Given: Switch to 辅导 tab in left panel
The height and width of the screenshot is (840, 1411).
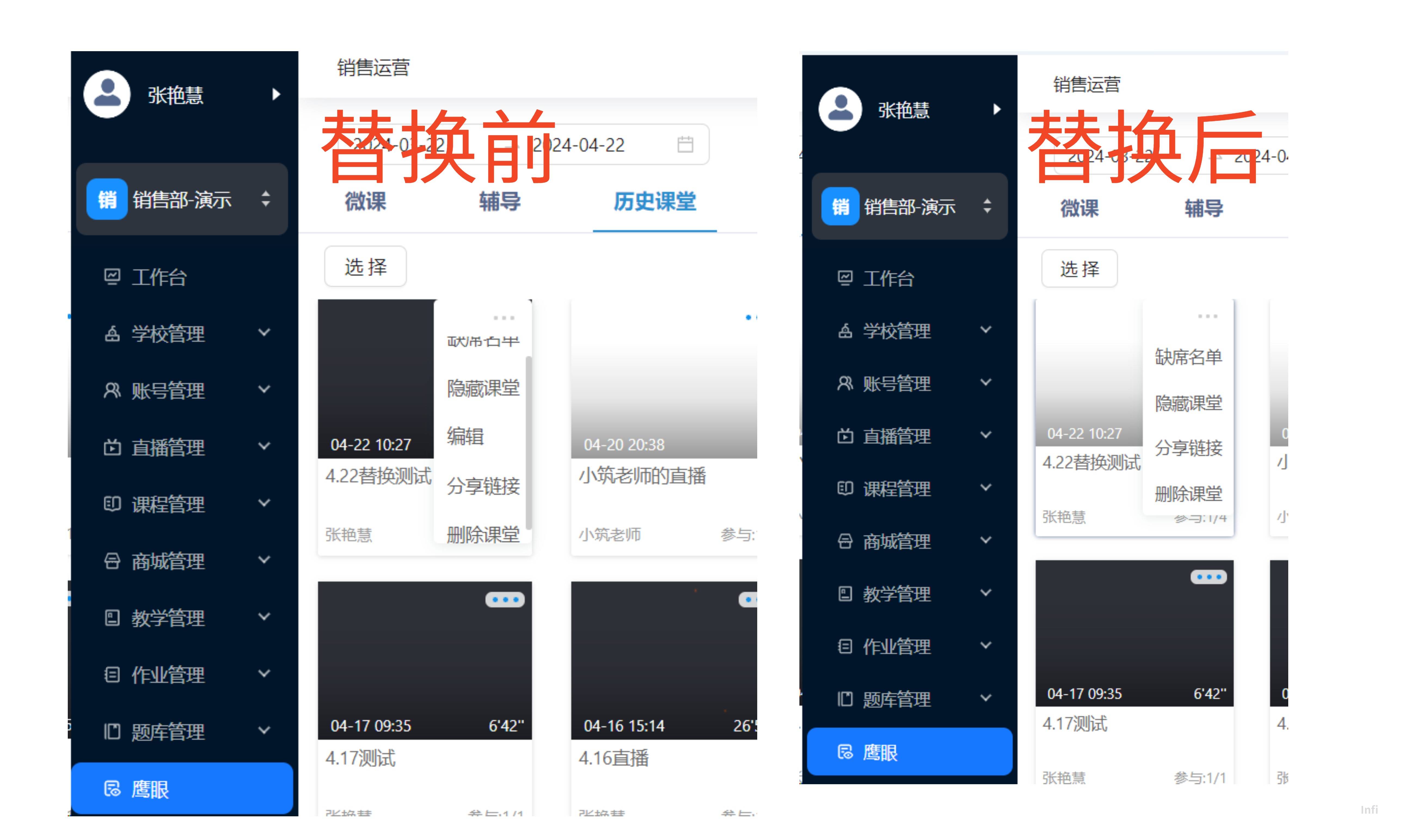Looking at the screenshot, I should click(499, 201).
